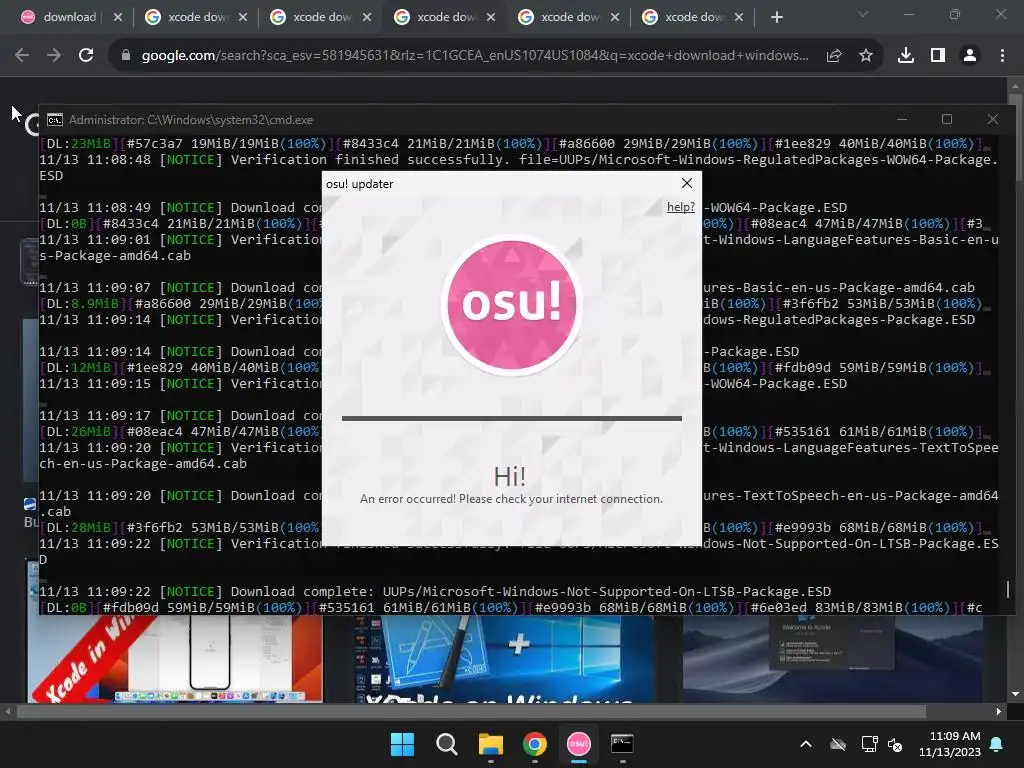Image resolution: width=1024 pixels, height=768 pixels.
Task: Open the Welcome to Xcode image thumbnail
Action: pos(833,659)
